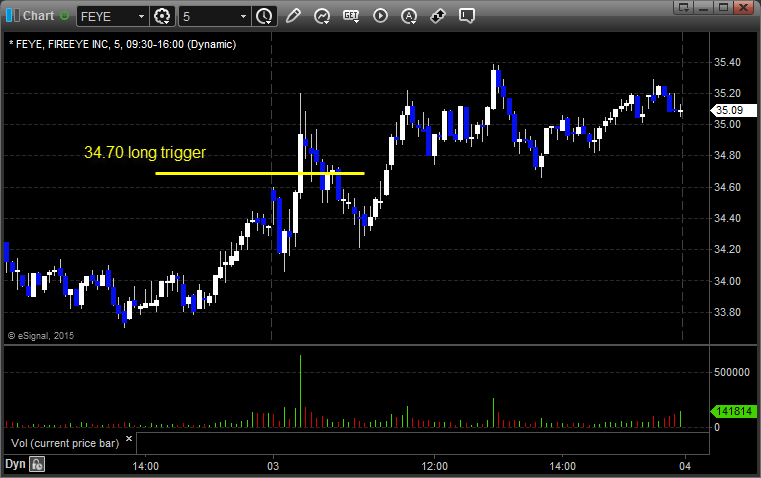
Task: Click the blue window-link icon beside Chart
Action: tap(13, 16)
